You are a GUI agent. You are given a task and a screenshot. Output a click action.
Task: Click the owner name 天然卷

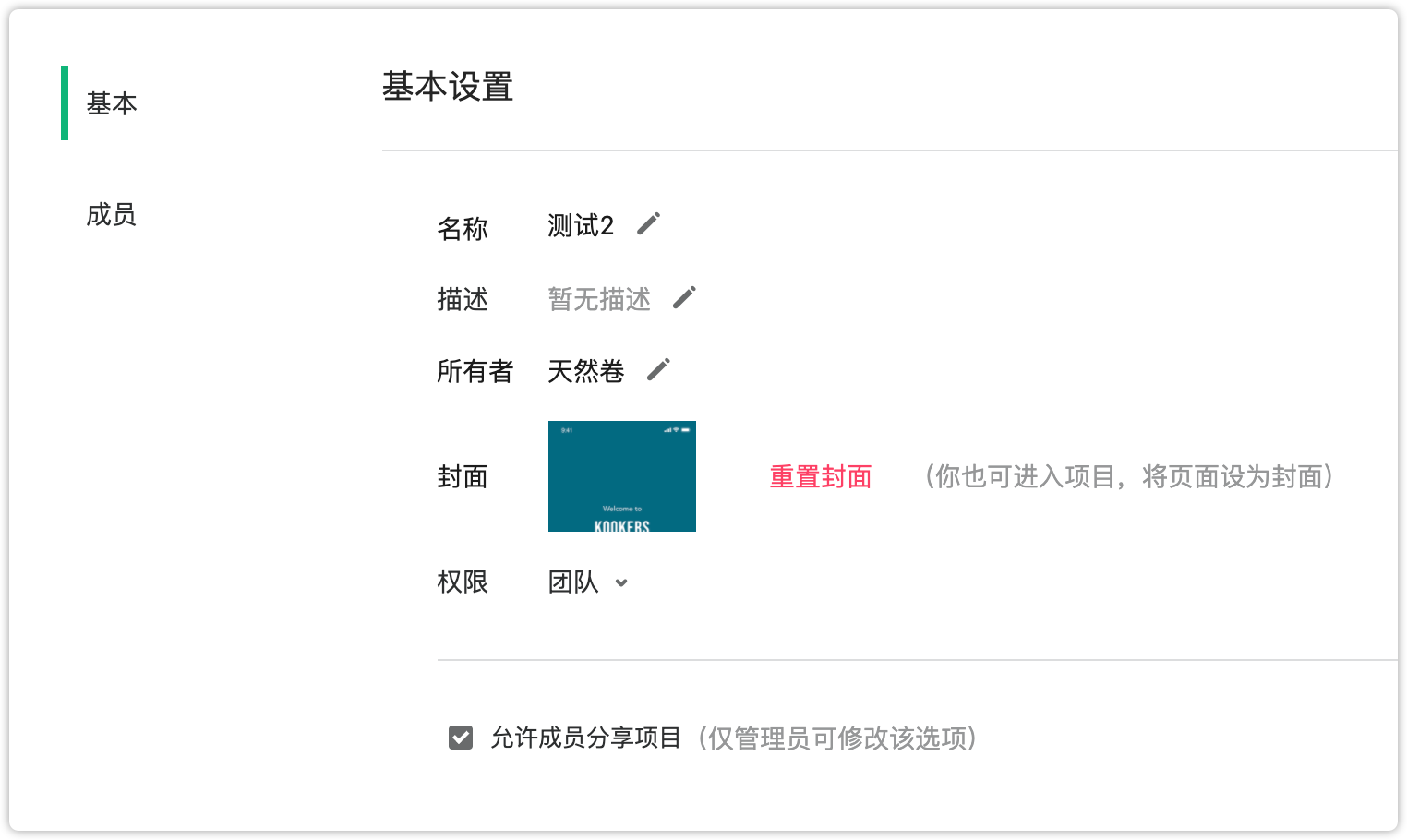coord(586,371)
